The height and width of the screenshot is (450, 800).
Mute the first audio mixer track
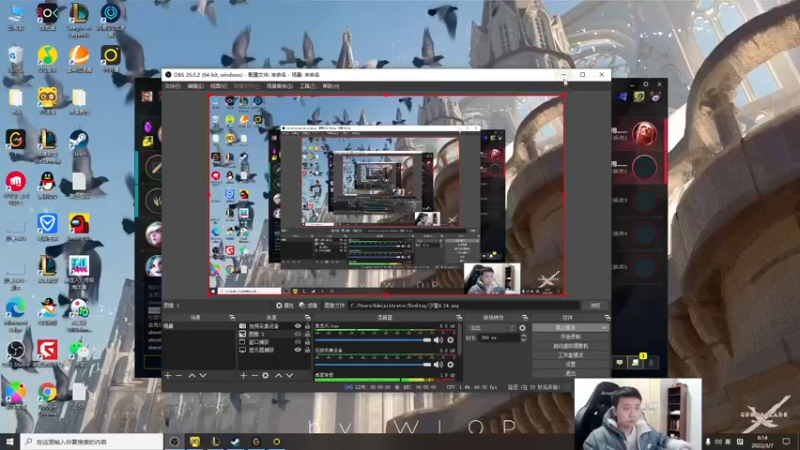(438, 340)
